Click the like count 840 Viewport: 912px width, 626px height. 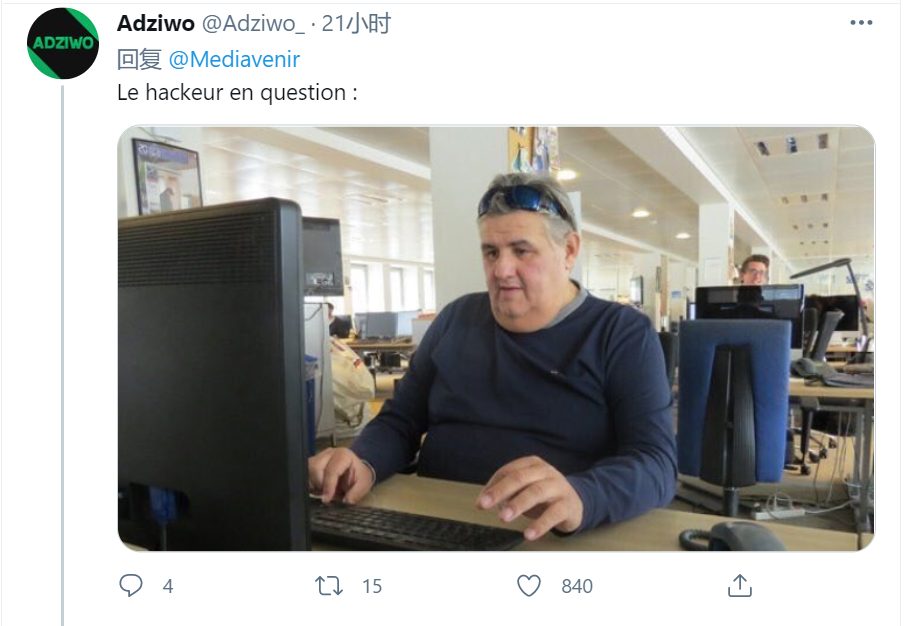(577, 586)
